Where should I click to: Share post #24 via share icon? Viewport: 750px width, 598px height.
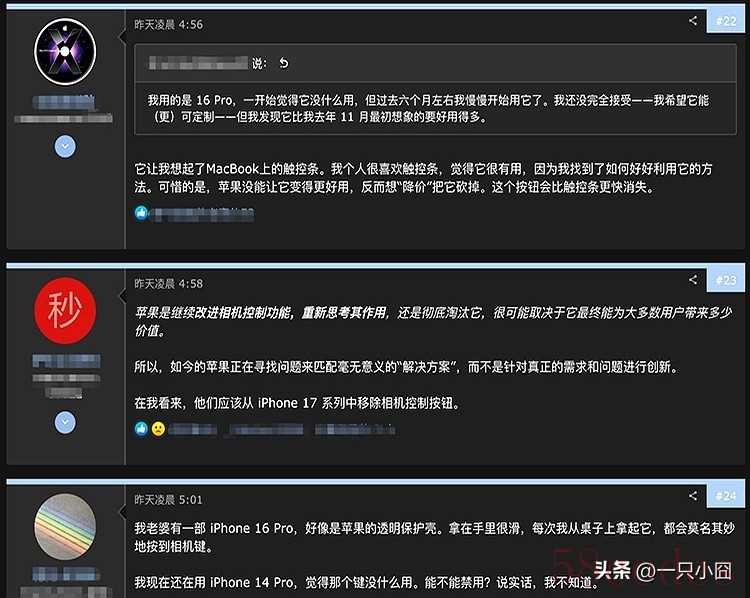[693, 496]
